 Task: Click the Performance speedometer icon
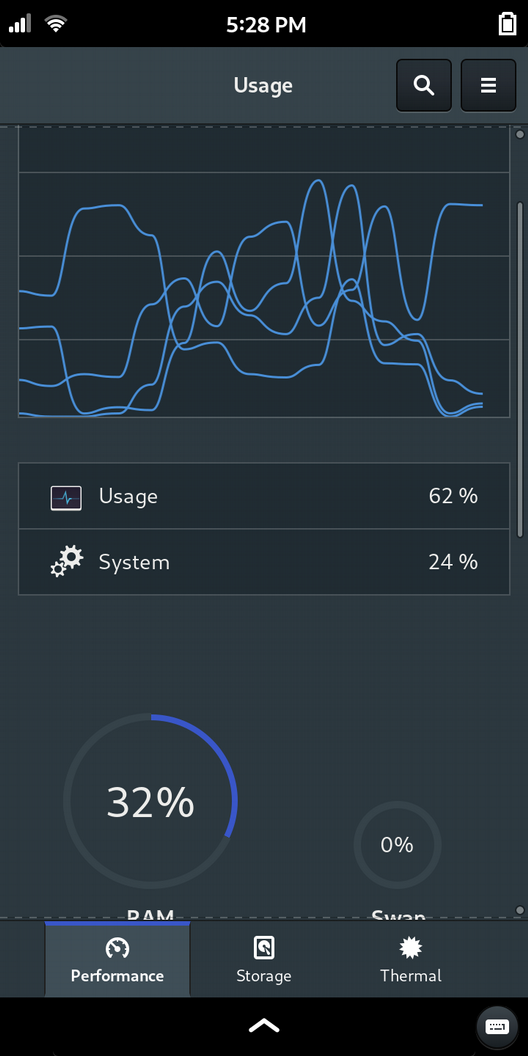coord(118,948)
